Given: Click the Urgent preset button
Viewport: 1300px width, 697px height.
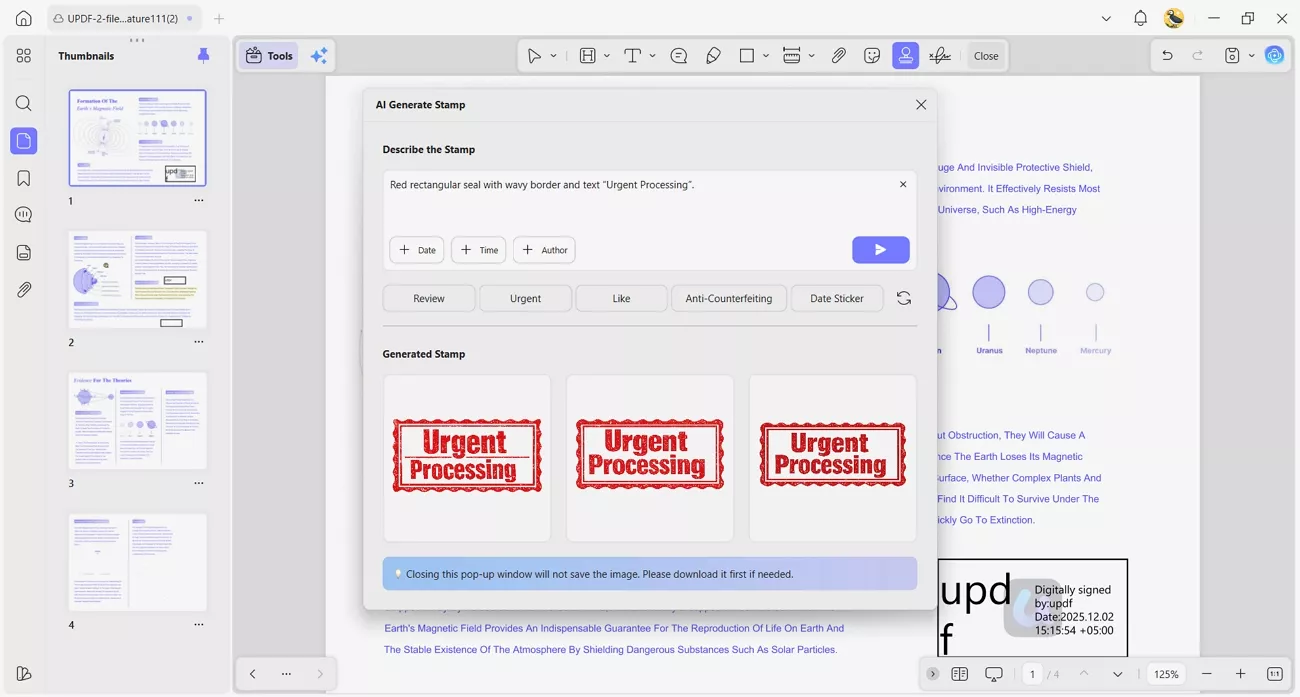Looking at the screenshot, I should coord(525,297).
